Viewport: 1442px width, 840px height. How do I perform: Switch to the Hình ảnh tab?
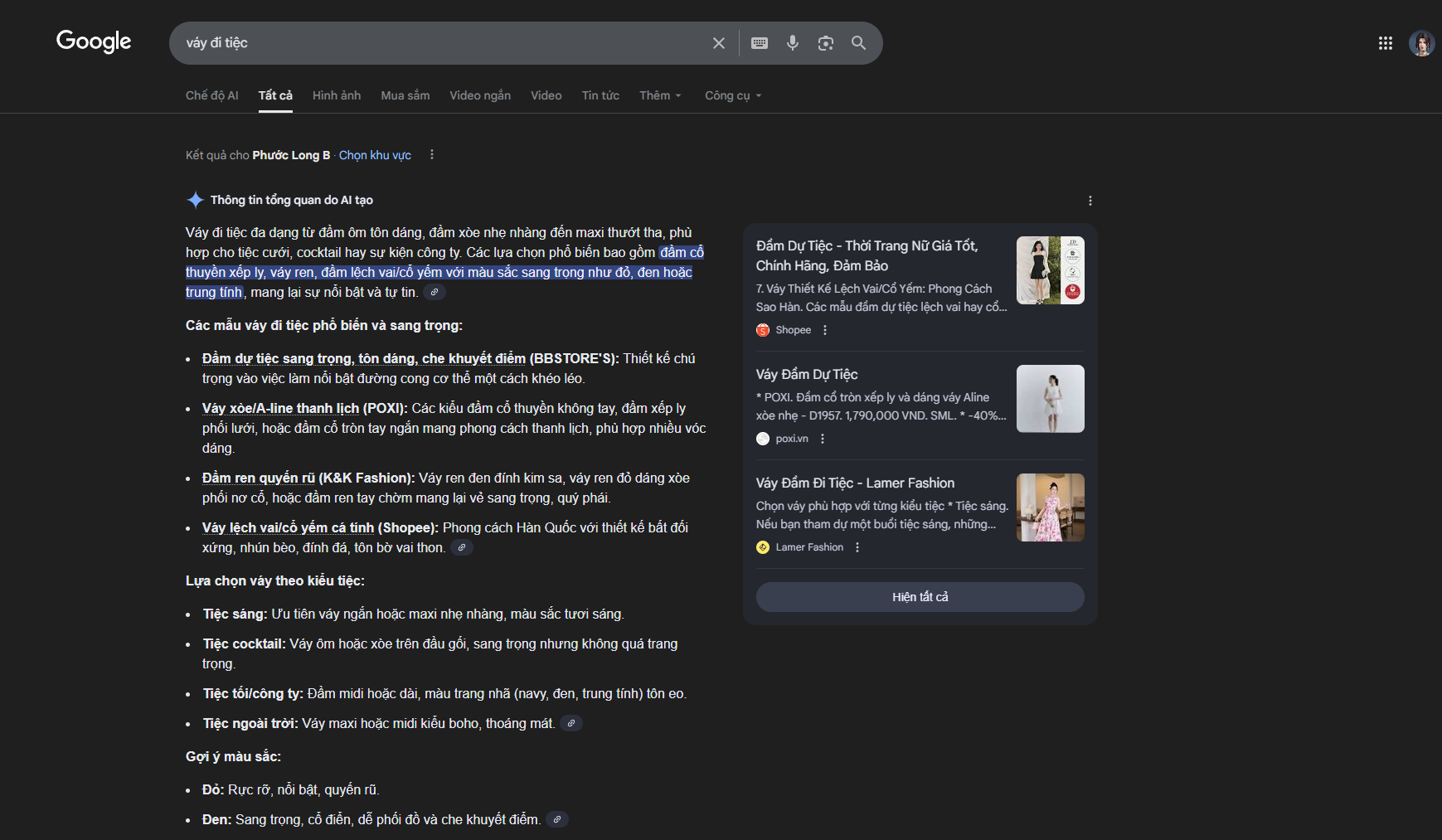336,95
